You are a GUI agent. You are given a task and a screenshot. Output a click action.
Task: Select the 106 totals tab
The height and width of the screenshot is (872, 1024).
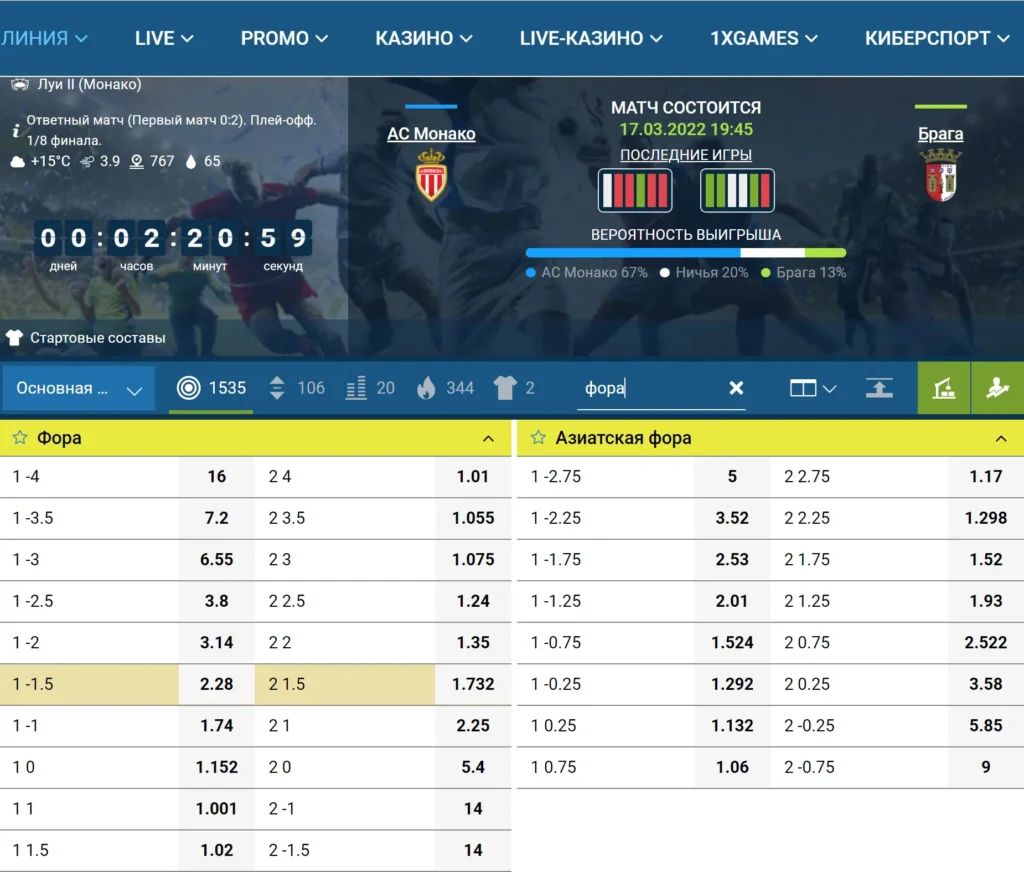coord(296,388)
